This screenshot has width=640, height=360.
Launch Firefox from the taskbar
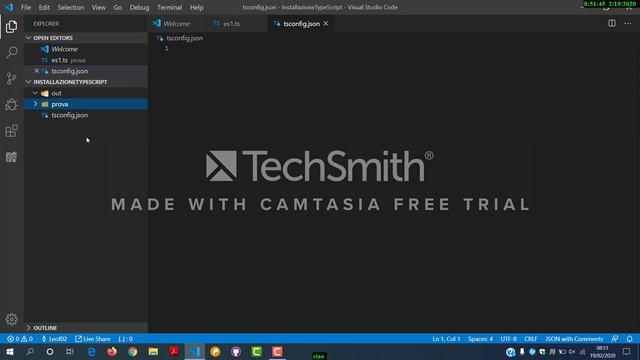pyautogui.click(x=112, y=351)
